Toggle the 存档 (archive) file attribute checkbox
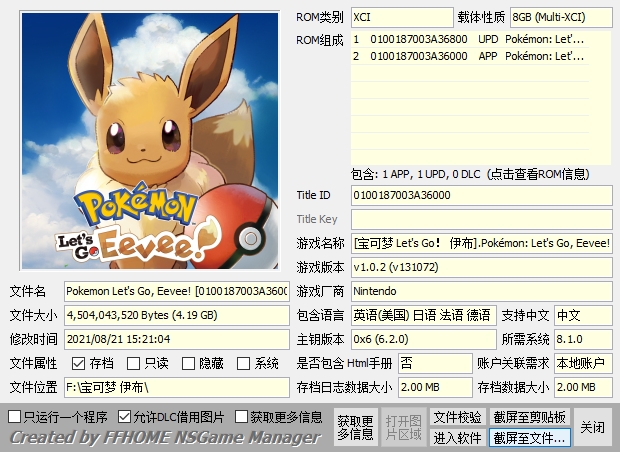Viewport: 620px width, 452px height. 79,364
